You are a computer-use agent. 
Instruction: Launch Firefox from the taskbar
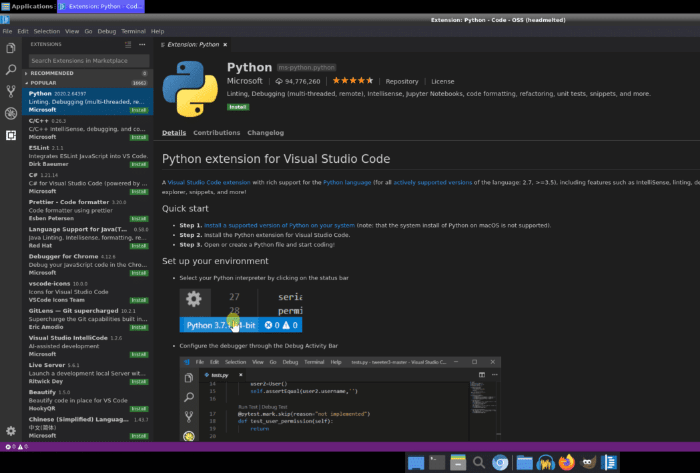(567, 462)
